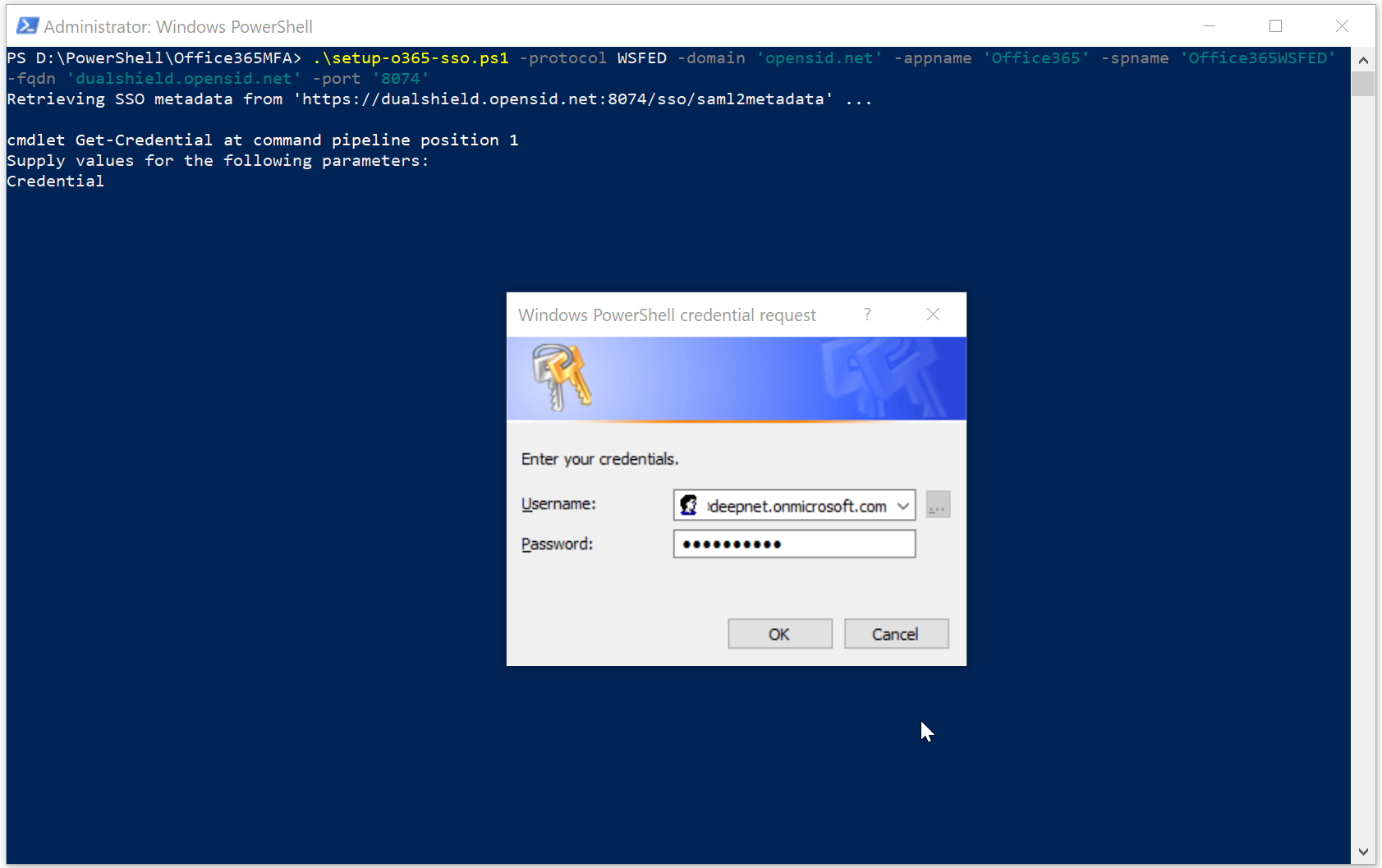
Task: Click the PowerShell icon in the title bar
Action: (x=27, y=26)
